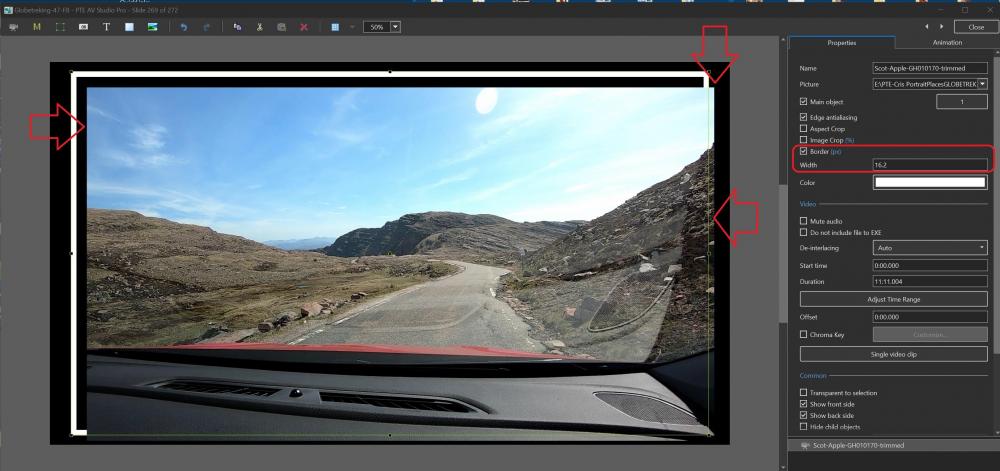Click the Add Mask 'M' icon
The width and height of the screenshot is (1000, 471).
[x=37, y=26]
